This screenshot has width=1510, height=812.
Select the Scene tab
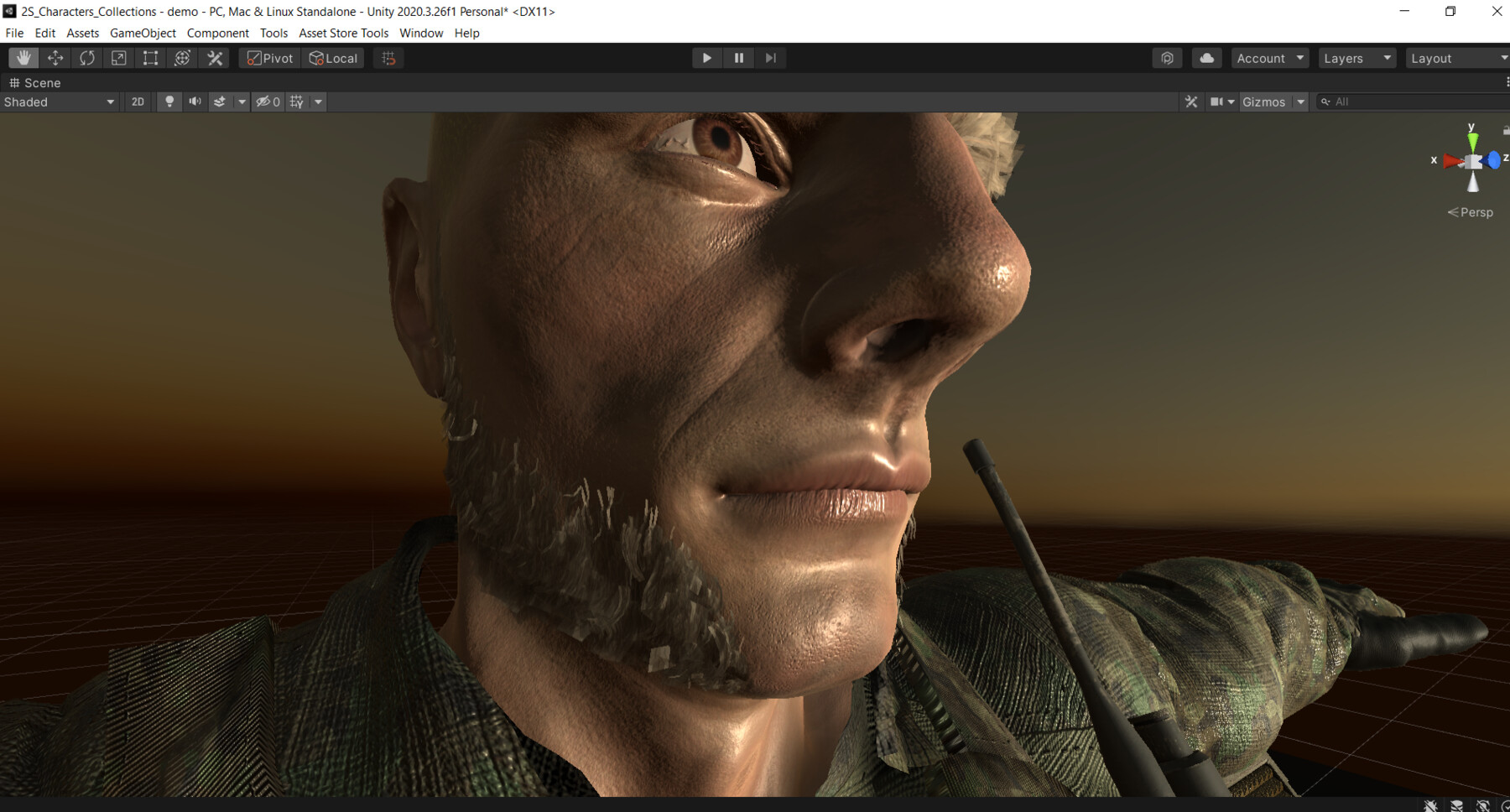click(x=35, y=83)
